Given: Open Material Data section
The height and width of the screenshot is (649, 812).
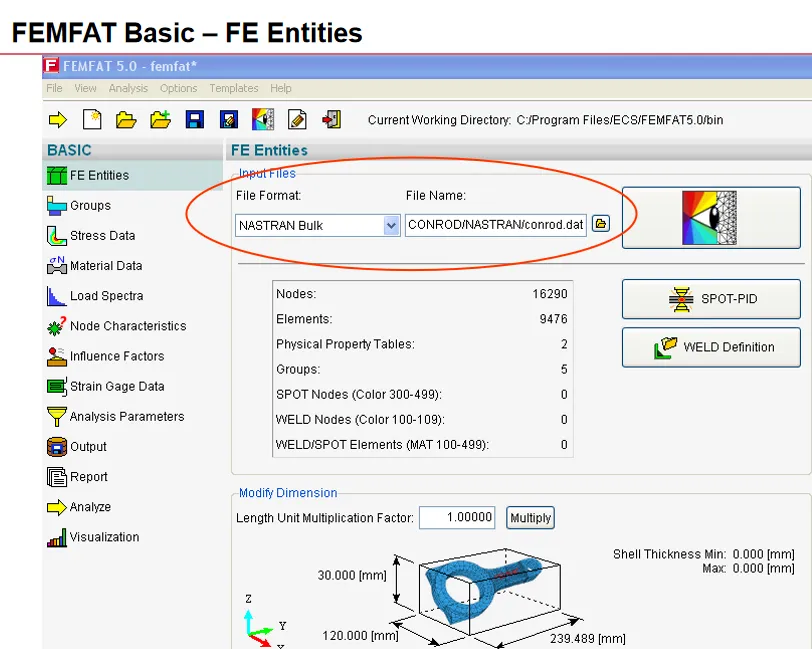Looking at the screenshot, I should pyautogui.click(x=94, y=266).
